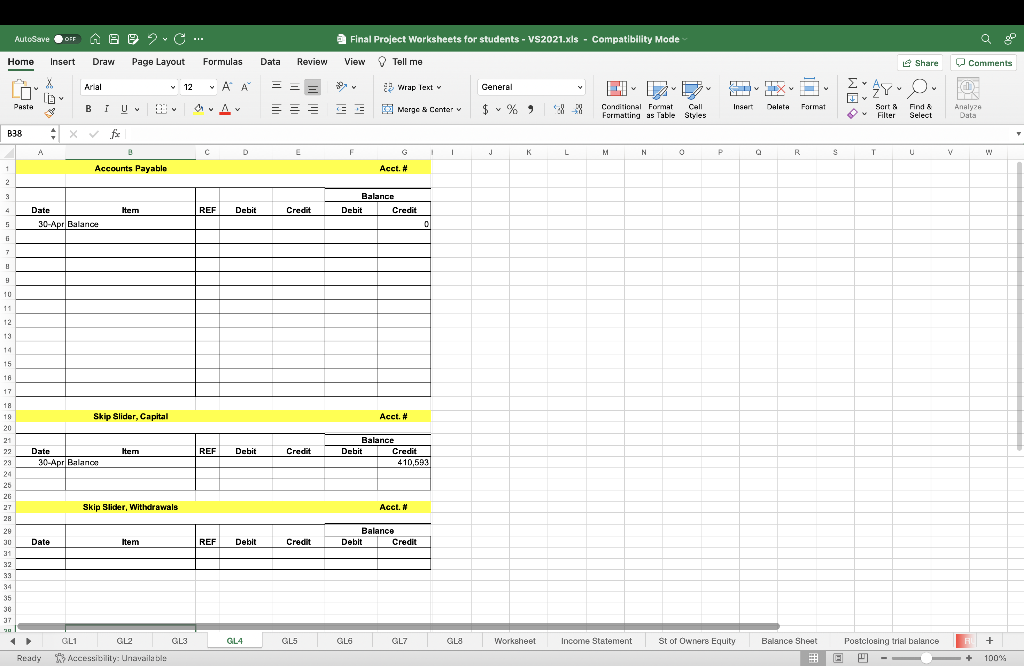
Task: Align text to the right
Action: pyautogui.click(x=313, y=109)
